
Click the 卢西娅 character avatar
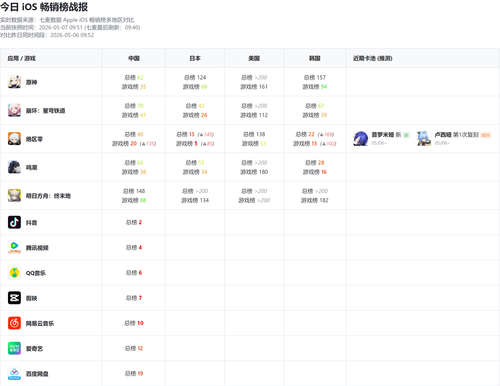[x=424, y=139]
